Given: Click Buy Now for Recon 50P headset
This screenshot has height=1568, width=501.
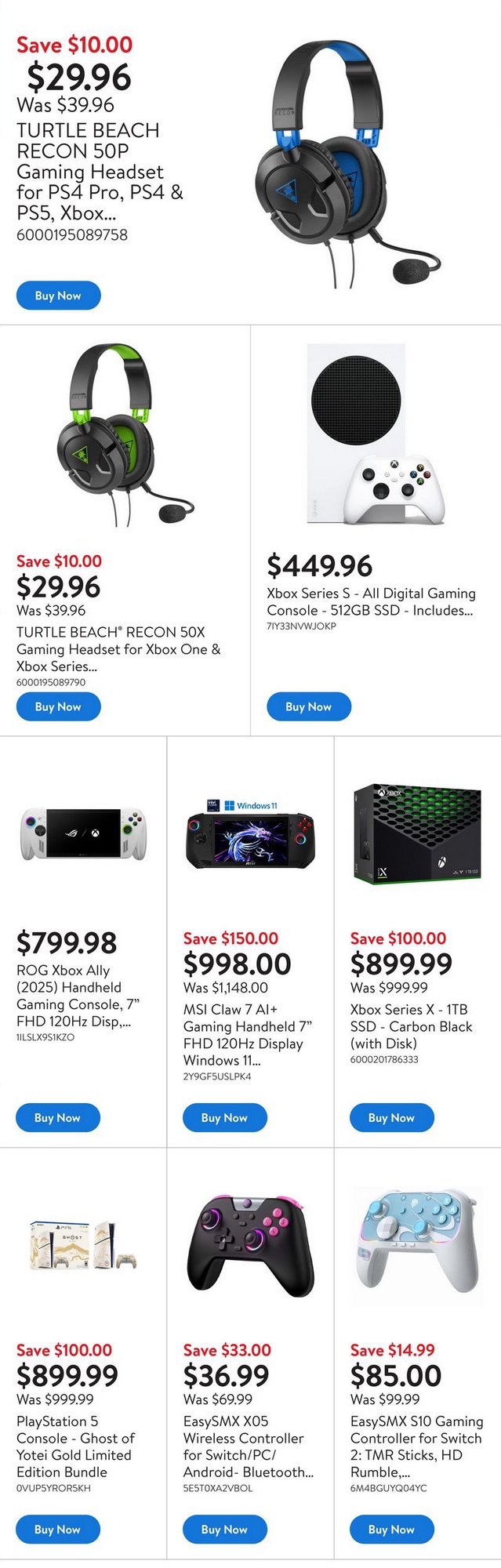Looking at the screenshot, I should pyautogui.click(x=58, y=296).
